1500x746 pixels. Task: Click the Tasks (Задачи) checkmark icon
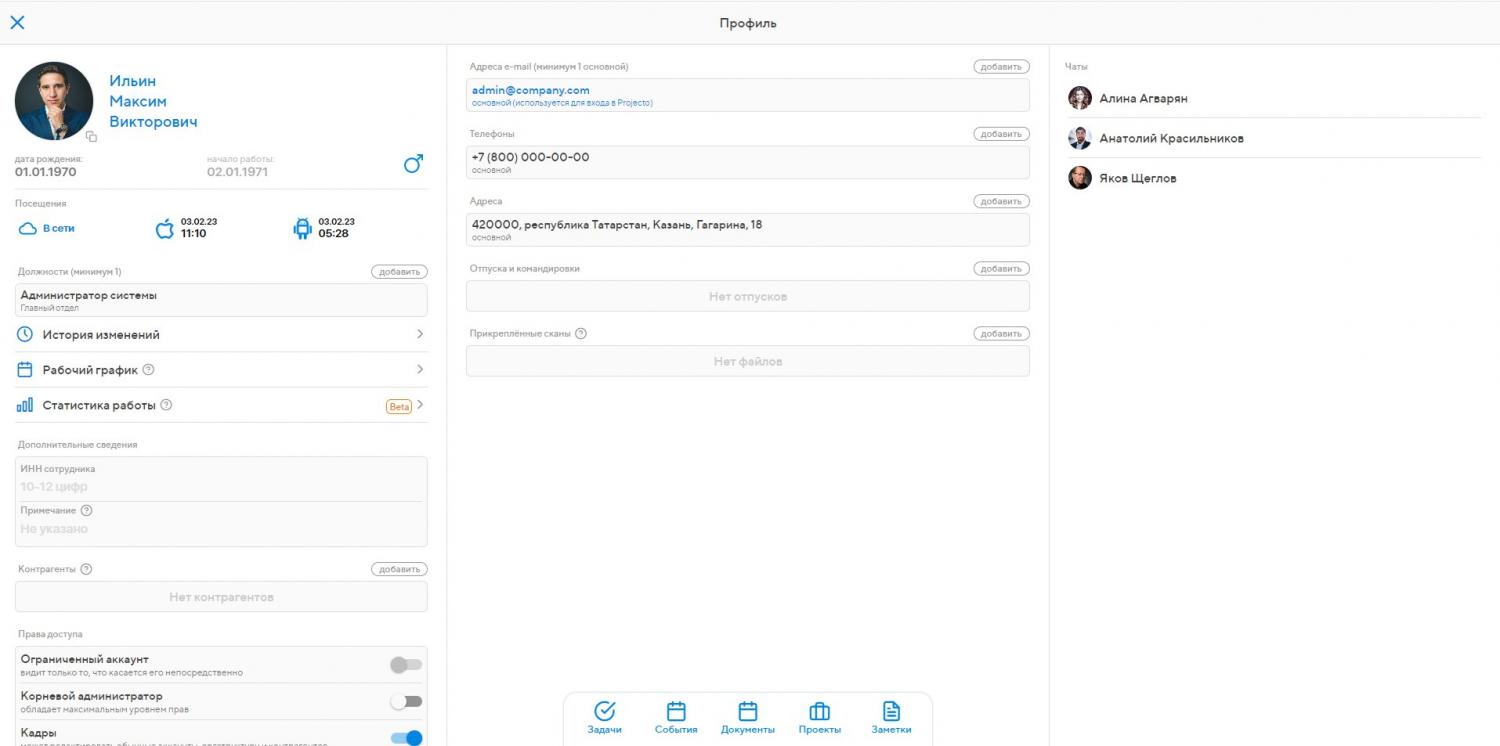coord(604,712)
